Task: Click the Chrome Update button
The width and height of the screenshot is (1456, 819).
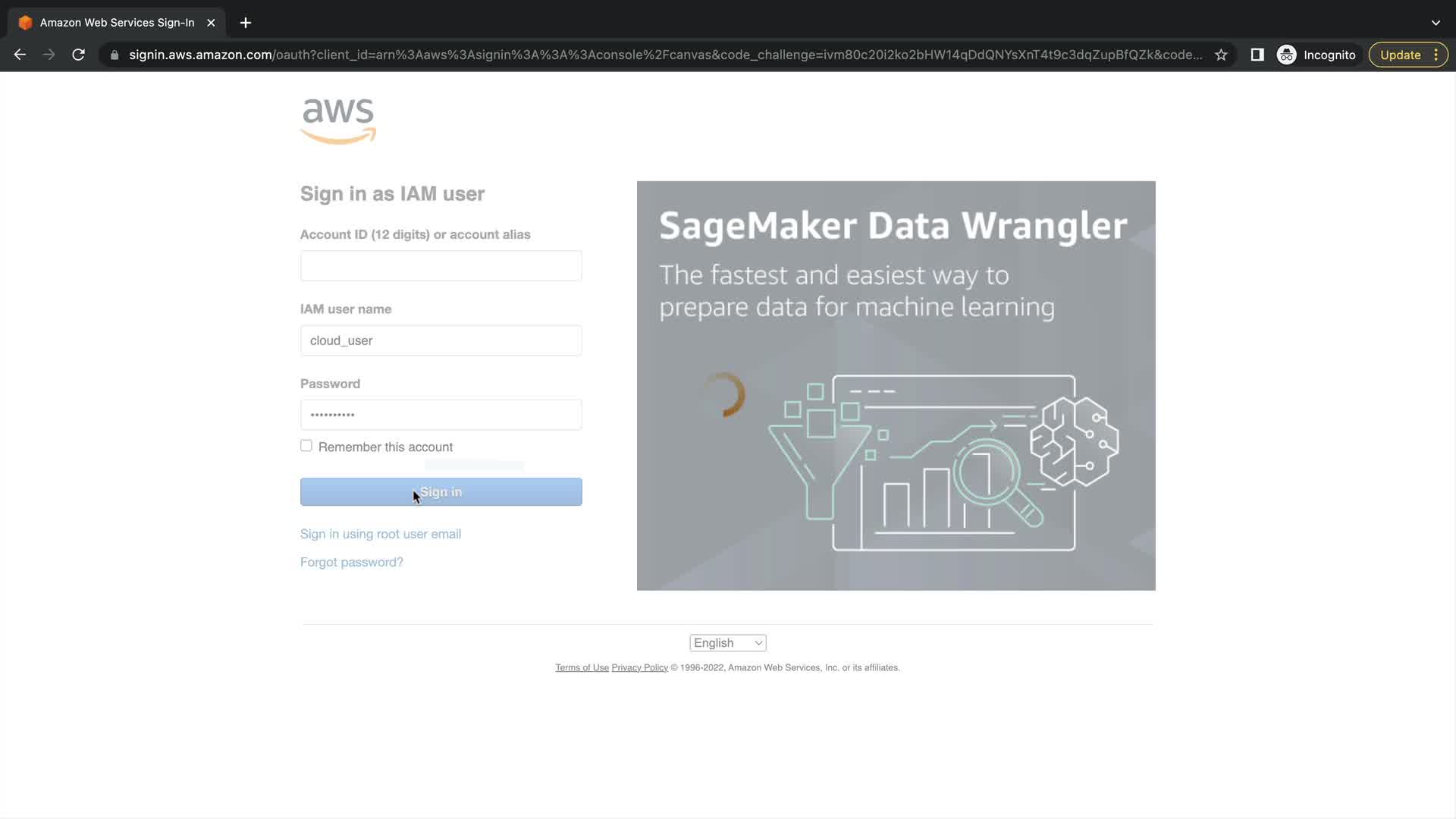Action: click(1400, 55)
